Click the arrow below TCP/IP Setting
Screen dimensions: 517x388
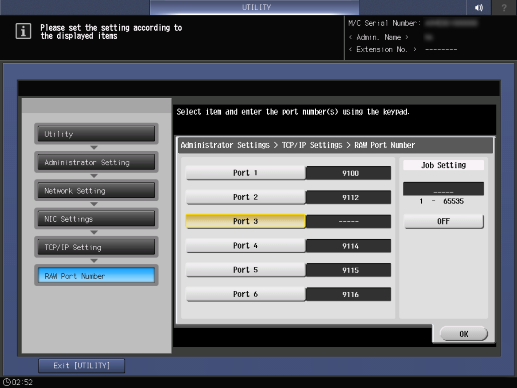pyautogui.click(x=94, y=261)
